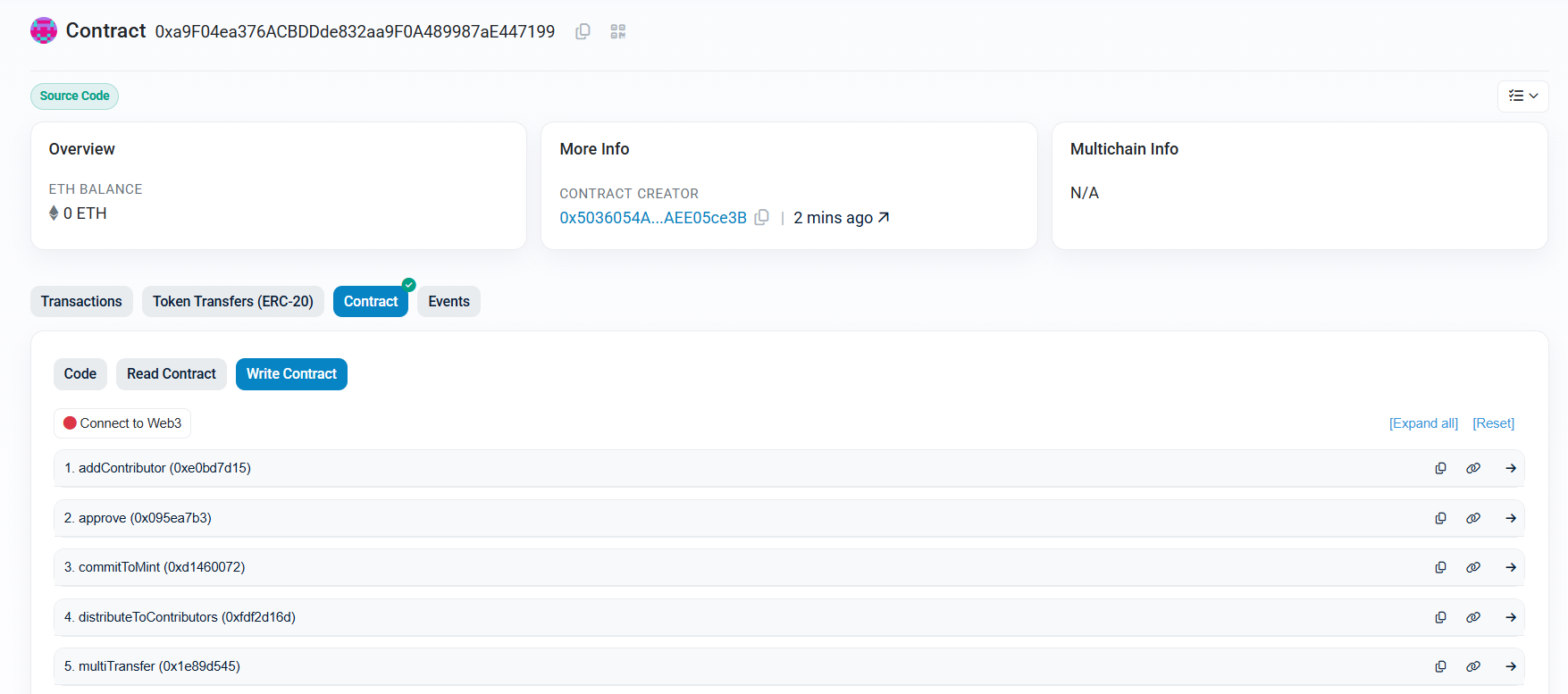Click the contract identicon avatar
The image size is (1568, 694).
pos(44,31)
